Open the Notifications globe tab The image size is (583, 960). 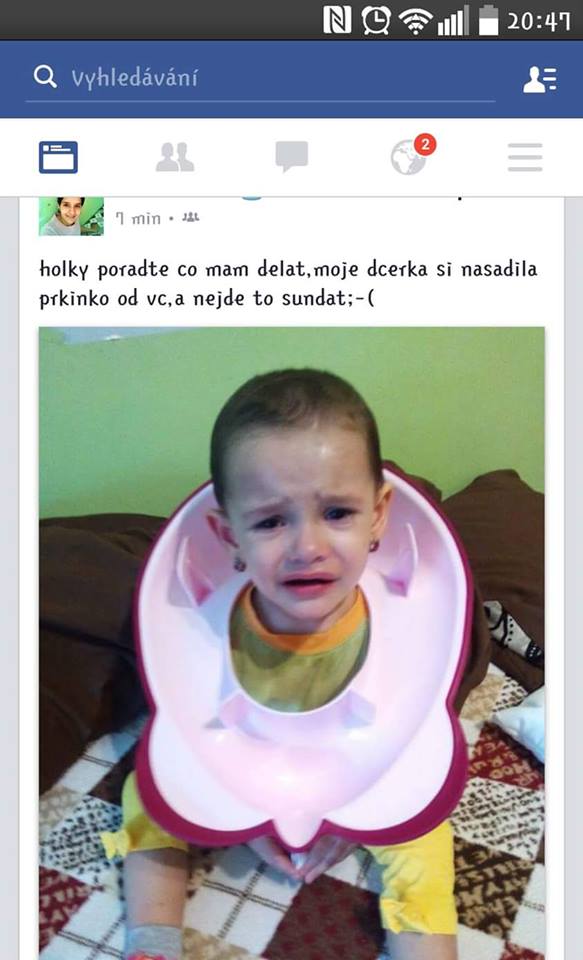click(408, 158)
